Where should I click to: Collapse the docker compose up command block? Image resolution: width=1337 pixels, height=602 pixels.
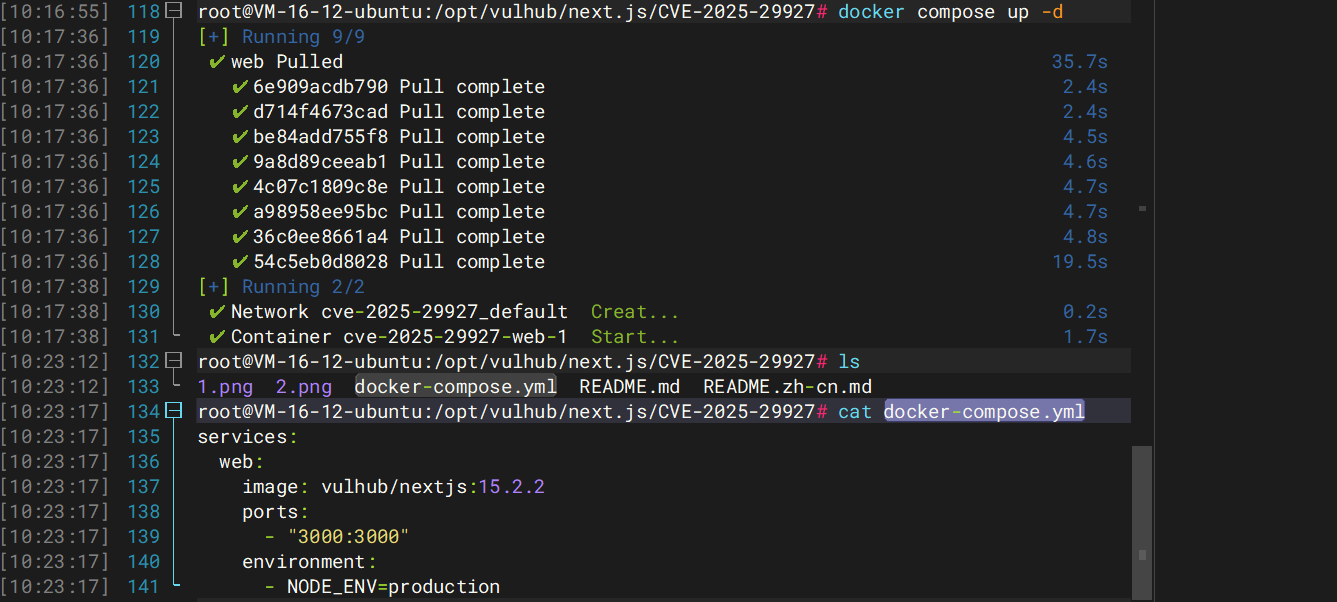[x=174, y=12]
